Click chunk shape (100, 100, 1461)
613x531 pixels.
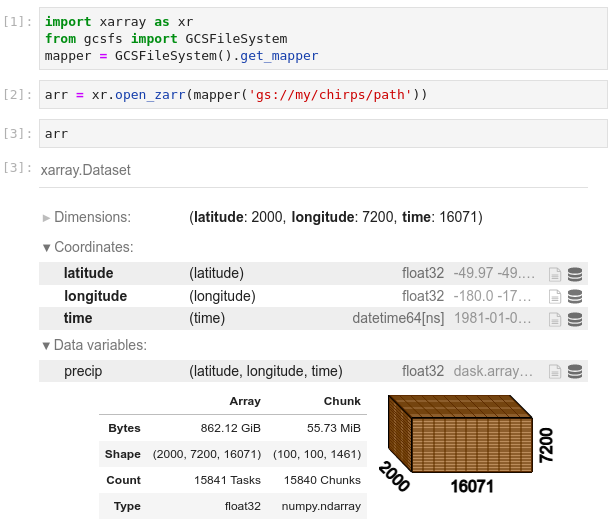(x=317, y=454)
